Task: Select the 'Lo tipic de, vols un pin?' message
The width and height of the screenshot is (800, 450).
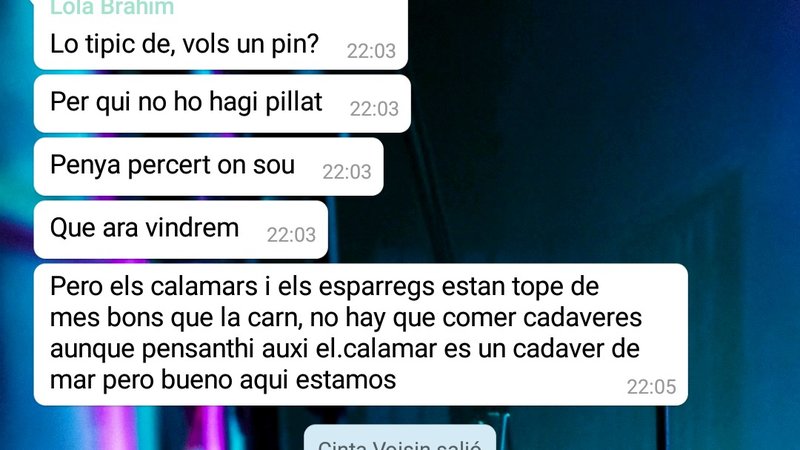Action: pyautogui.click(x=220, y=34)
